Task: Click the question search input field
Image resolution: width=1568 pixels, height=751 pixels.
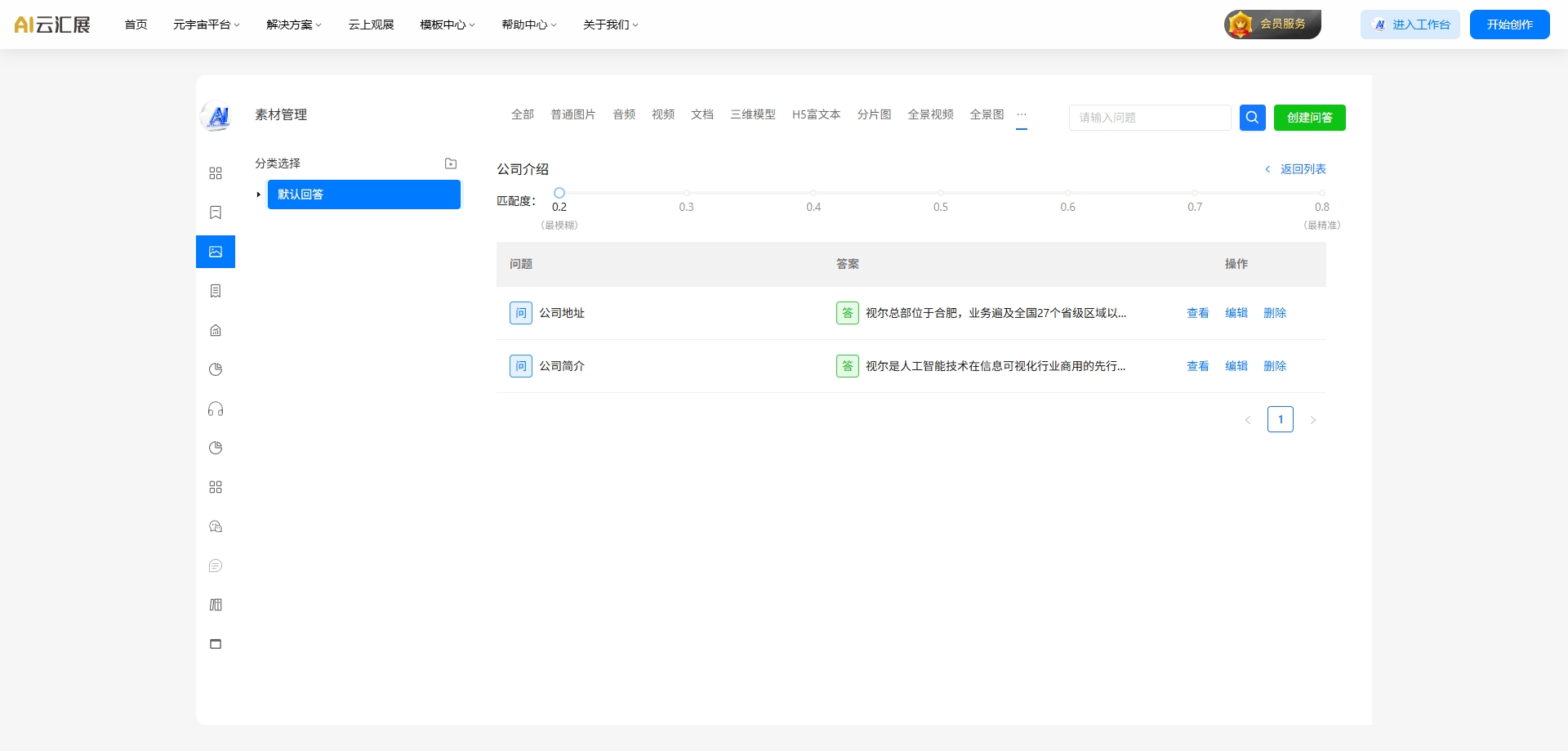Action: click(x=1150, y=118)
